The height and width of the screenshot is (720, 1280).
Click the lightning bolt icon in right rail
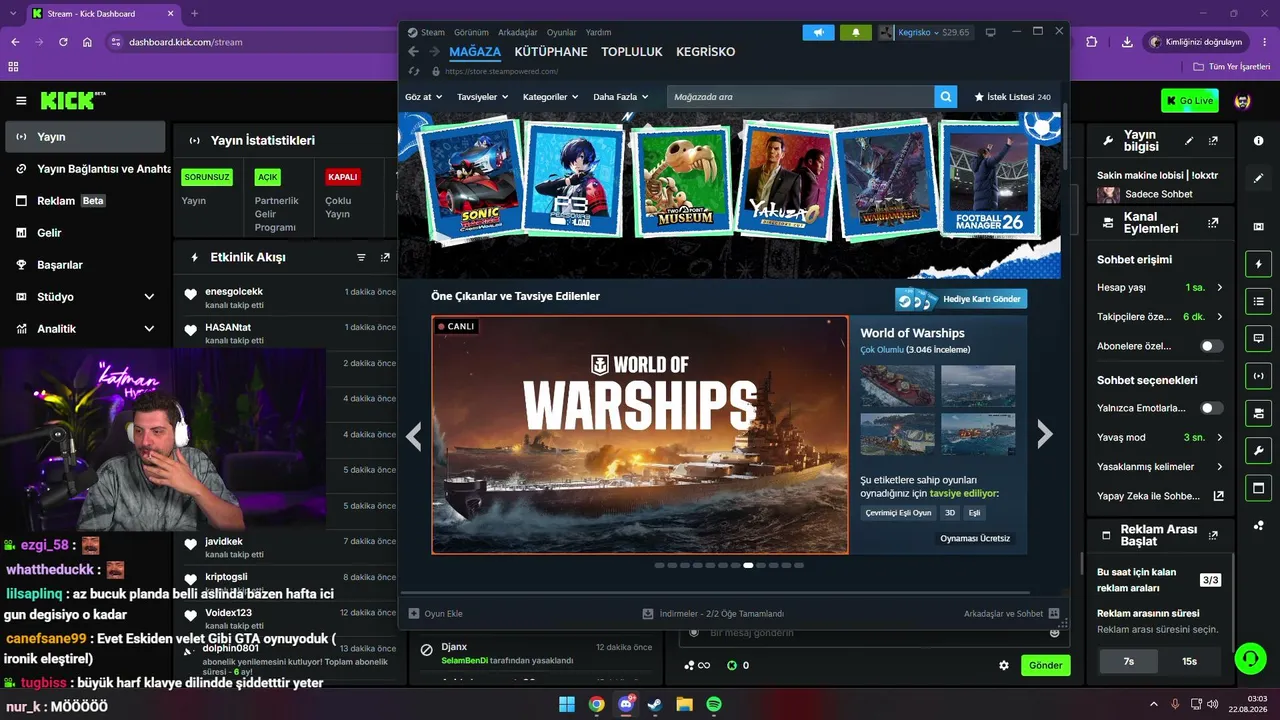[1258, 264]
